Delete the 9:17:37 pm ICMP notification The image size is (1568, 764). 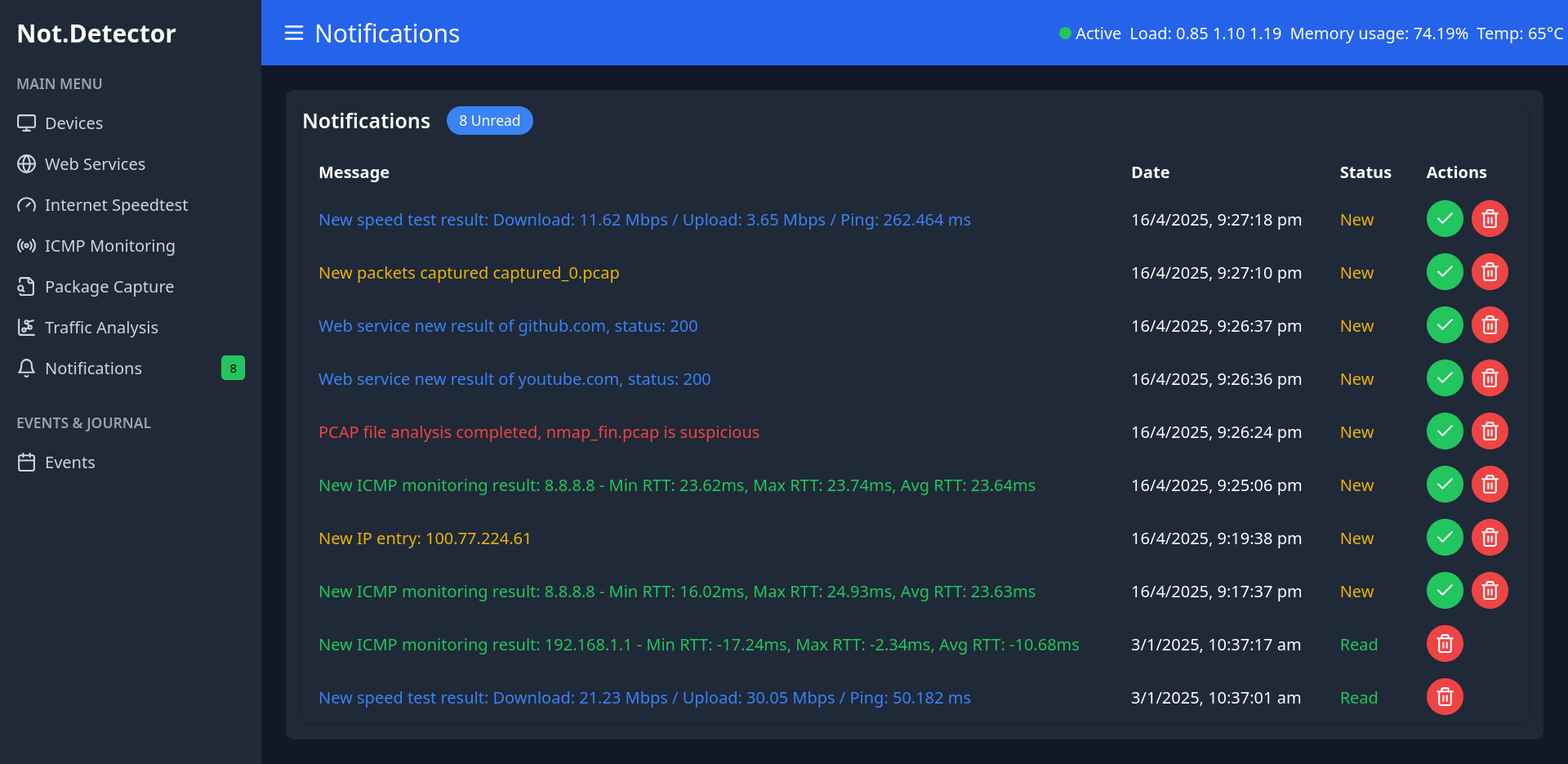[1490, 591]
